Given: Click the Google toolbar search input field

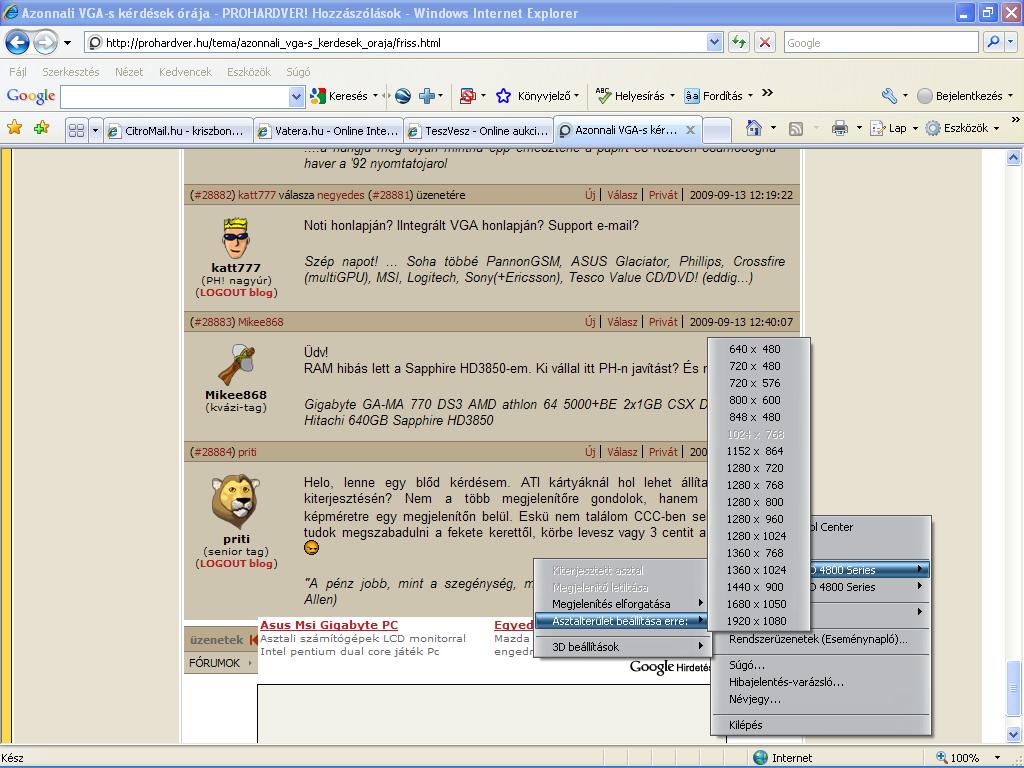Looking at the screenshot, I should [x=175, y=97].
